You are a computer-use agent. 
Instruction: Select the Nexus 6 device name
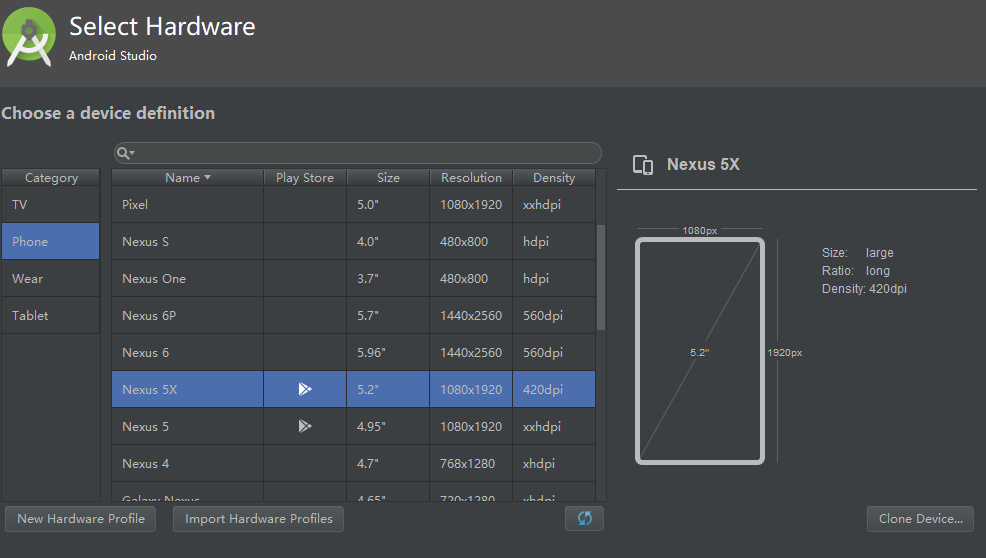pos(145,353)
